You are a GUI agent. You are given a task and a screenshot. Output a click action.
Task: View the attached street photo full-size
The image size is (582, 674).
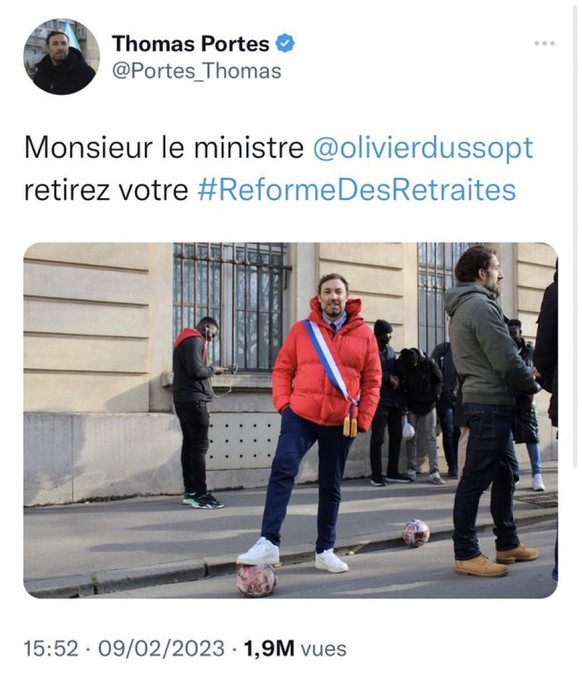291,420
